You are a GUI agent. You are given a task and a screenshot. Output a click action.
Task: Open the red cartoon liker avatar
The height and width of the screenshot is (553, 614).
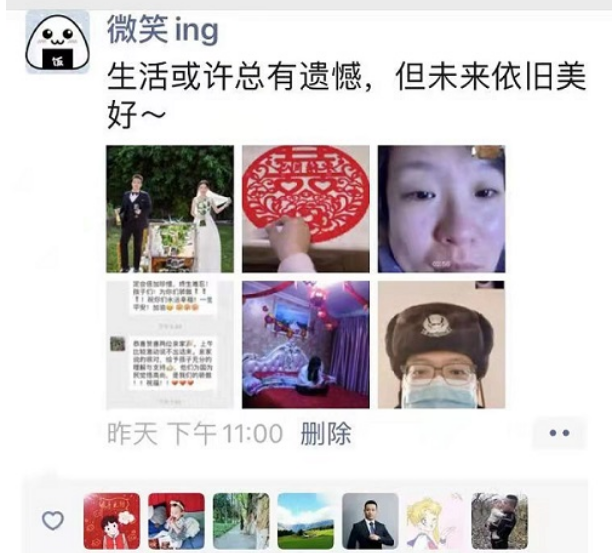pyautogui.click(x=112, y=521)
